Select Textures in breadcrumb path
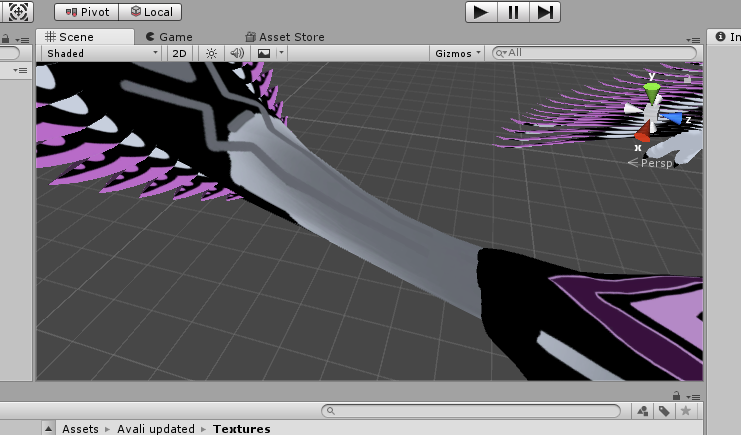 [241, 429]
